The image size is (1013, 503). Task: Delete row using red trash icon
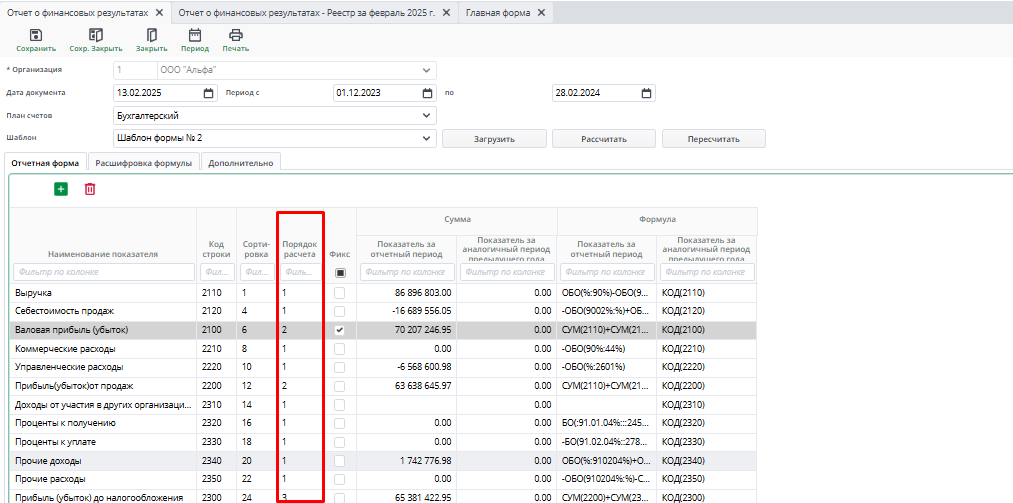click(90, 189)
